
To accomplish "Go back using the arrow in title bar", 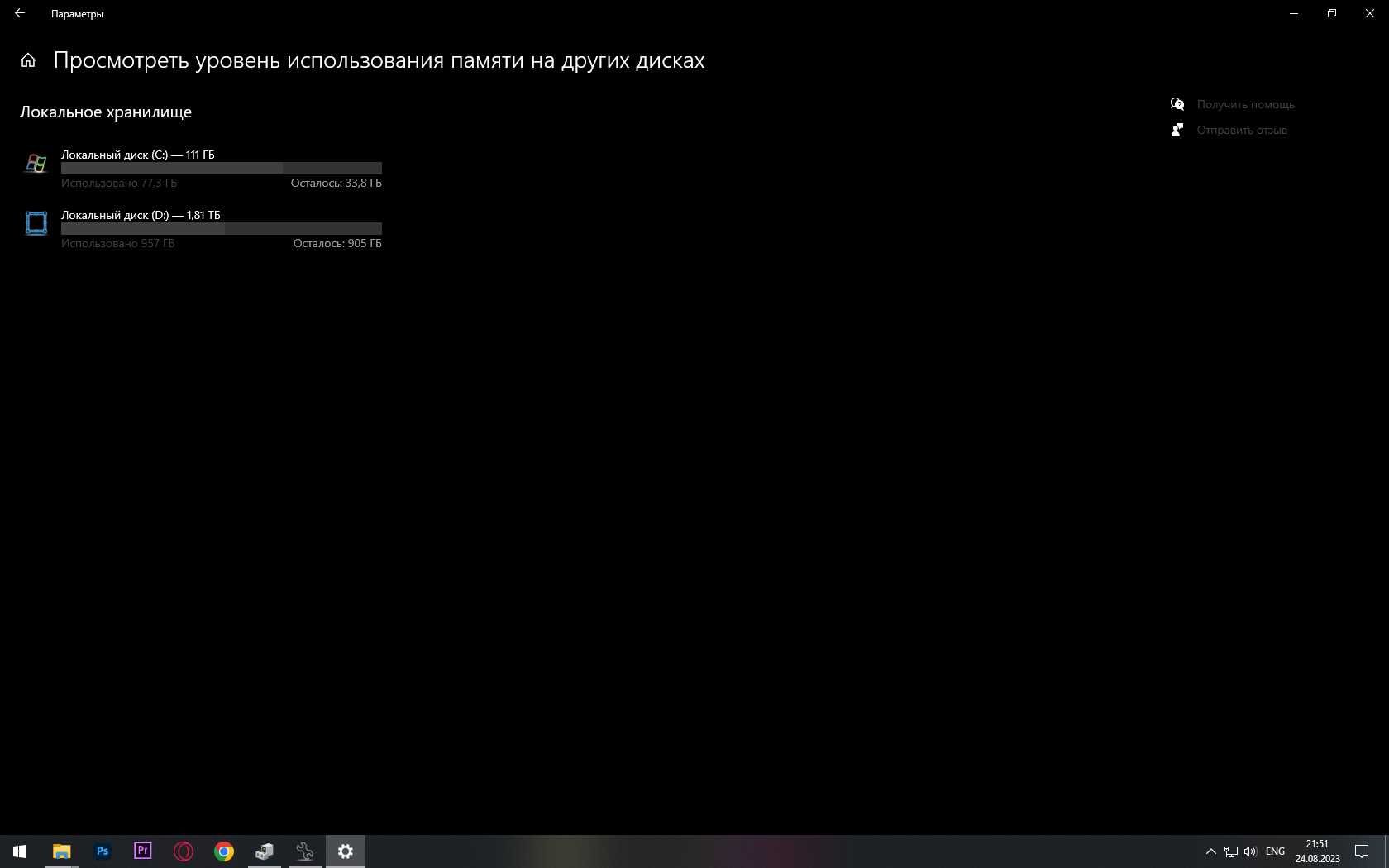I will [20, 13].
